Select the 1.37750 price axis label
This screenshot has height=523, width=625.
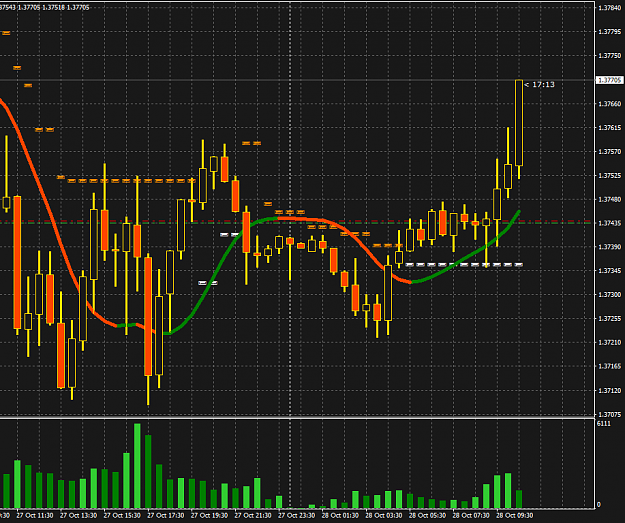coord(610,56)
